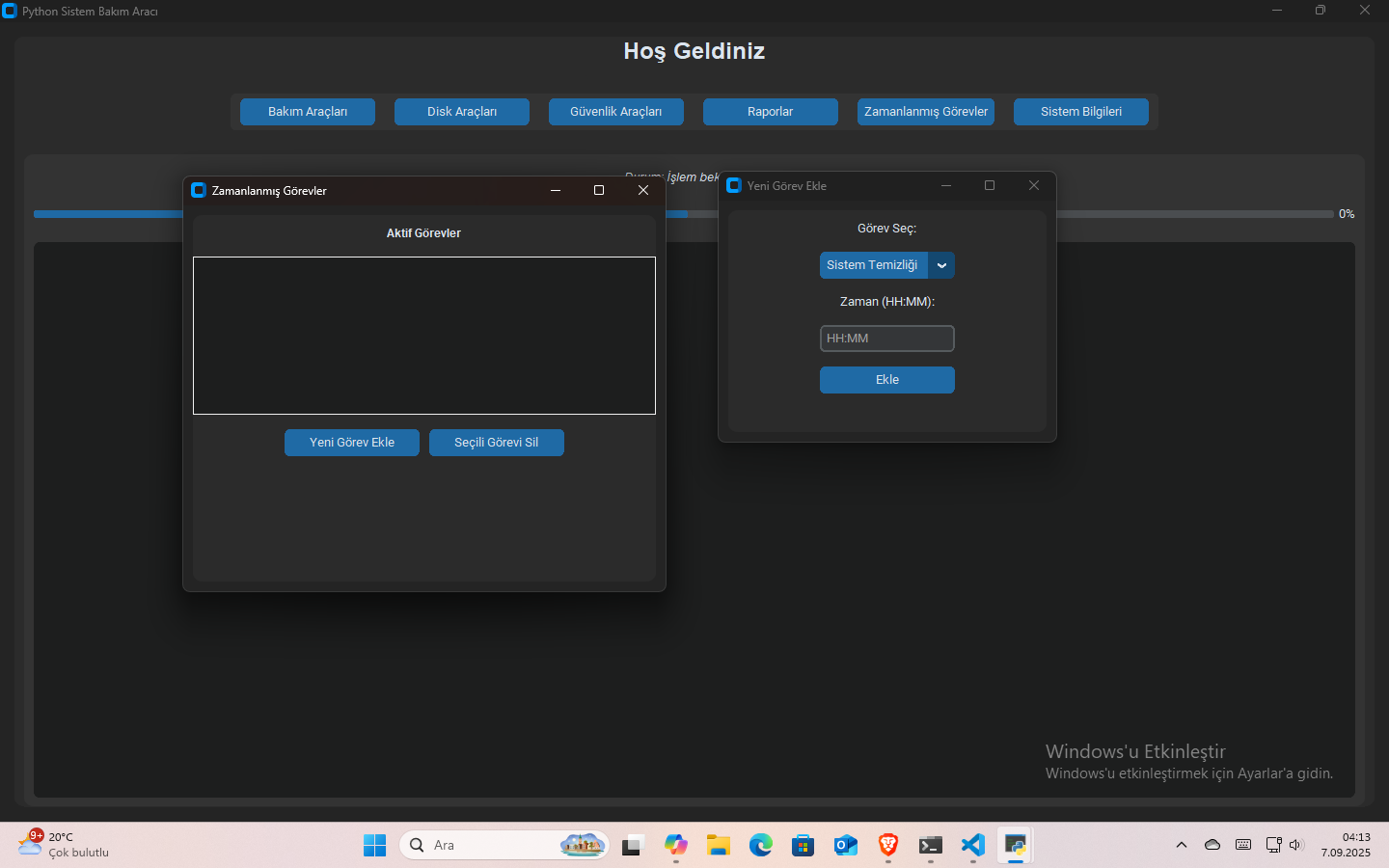1389x868 pixels.
Task: Open the clock showing 04:13
Action: 1346,845
